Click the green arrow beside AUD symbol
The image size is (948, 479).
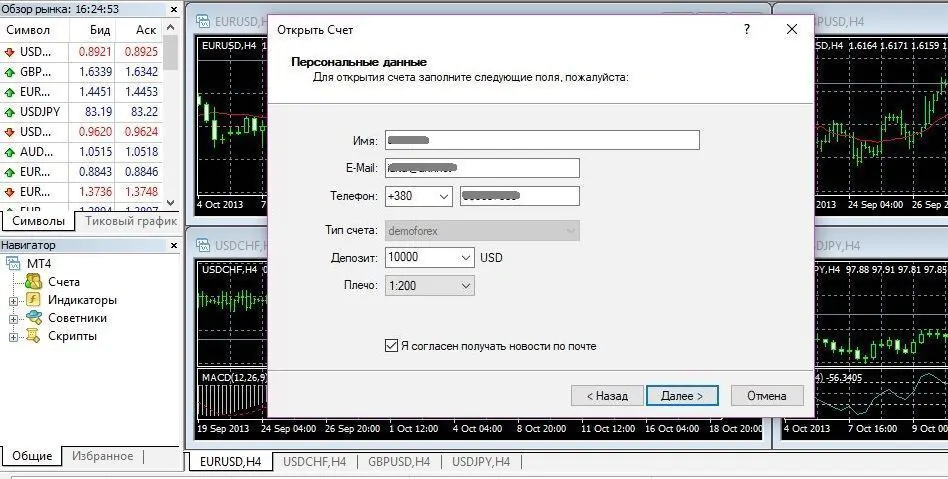(9, 152)
